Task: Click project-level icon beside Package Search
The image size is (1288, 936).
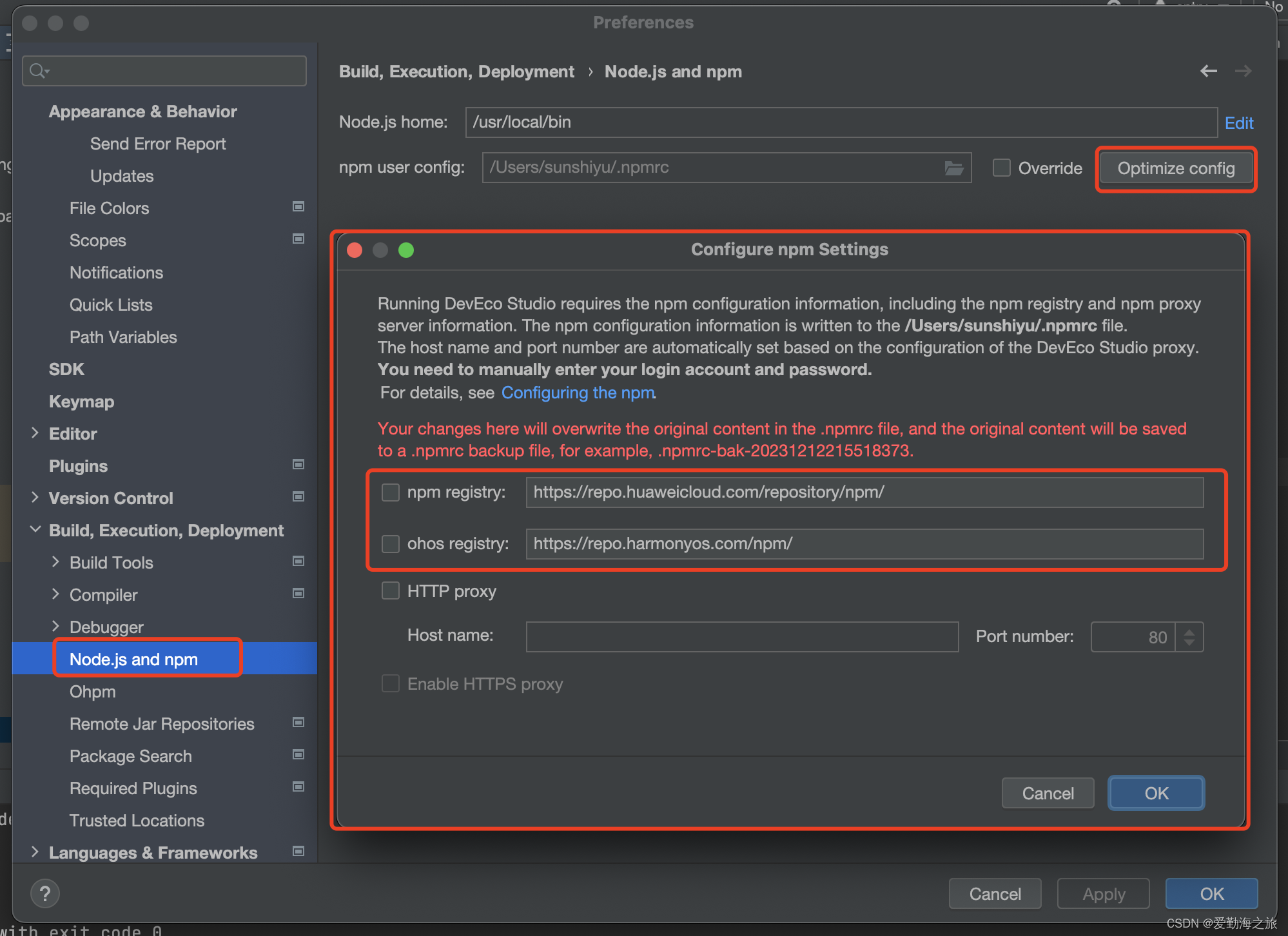Action: pyautogui.click(x=298, y=754)
